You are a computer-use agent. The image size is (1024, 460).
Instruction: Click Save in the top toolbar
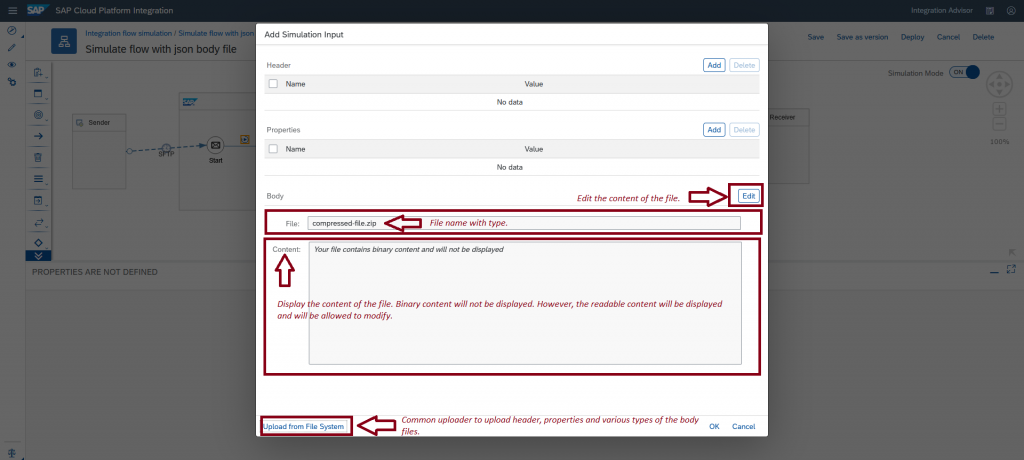[816, 37]
